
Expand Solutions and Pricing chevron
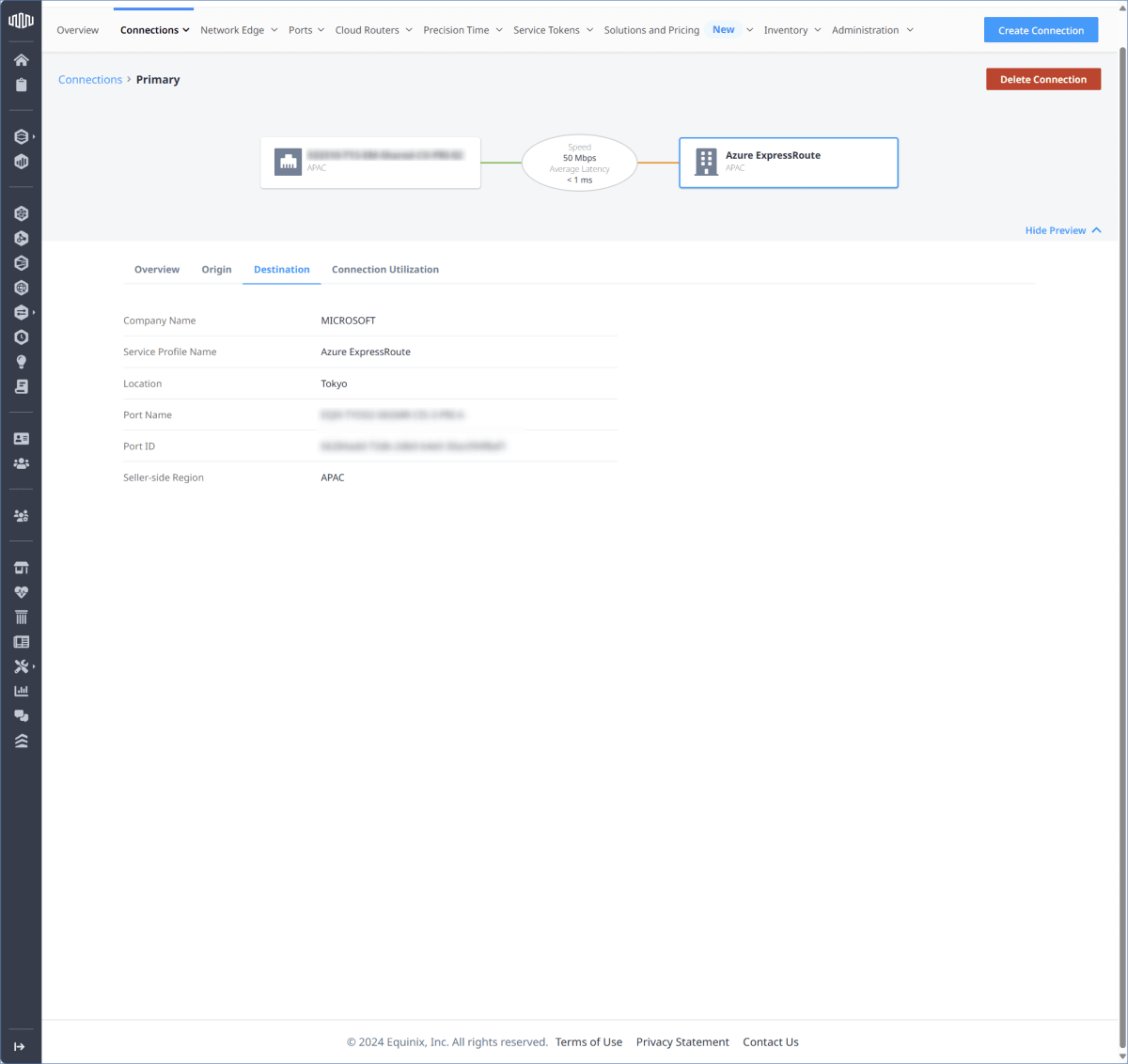[x=749, y=30]
